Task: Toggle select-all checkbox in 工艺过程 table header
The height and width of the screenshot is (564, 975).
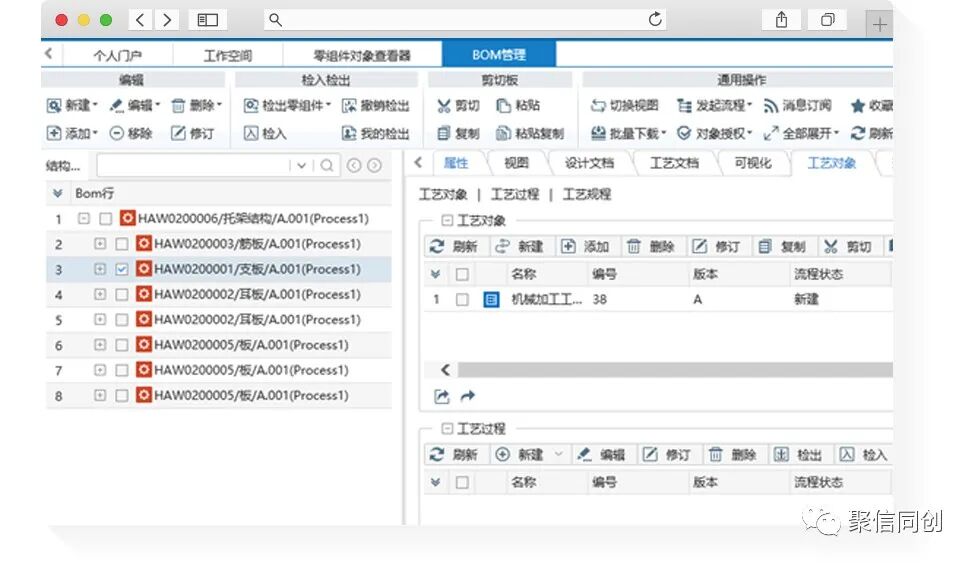Action: tap(462, 483)
